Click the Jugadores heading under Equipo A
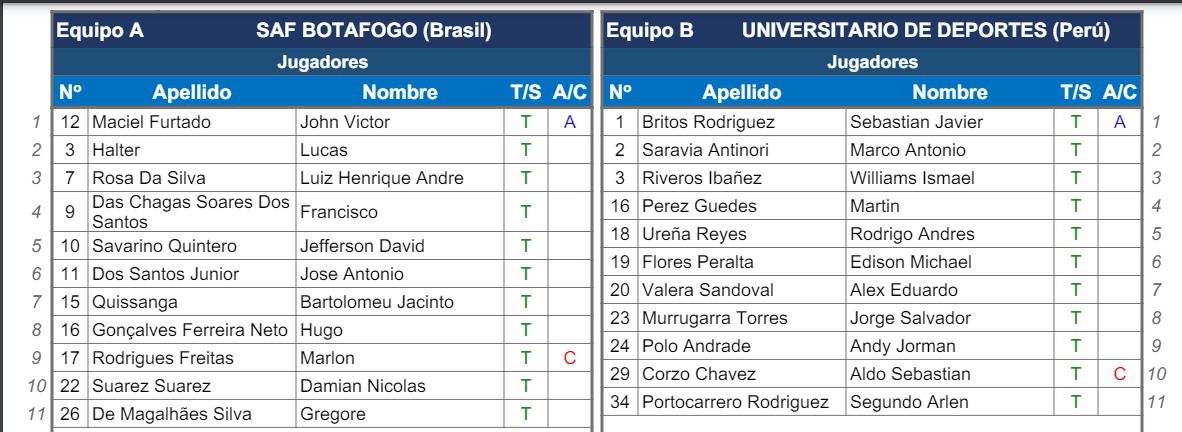This screenshot has width=1182, height=432. [x=323, y=63]
